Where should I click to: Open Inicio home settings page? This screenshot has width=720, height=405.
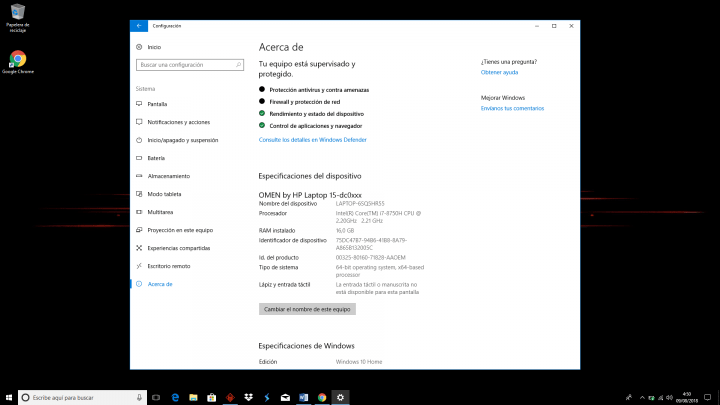pyautogui.click(x=149, y=47)
